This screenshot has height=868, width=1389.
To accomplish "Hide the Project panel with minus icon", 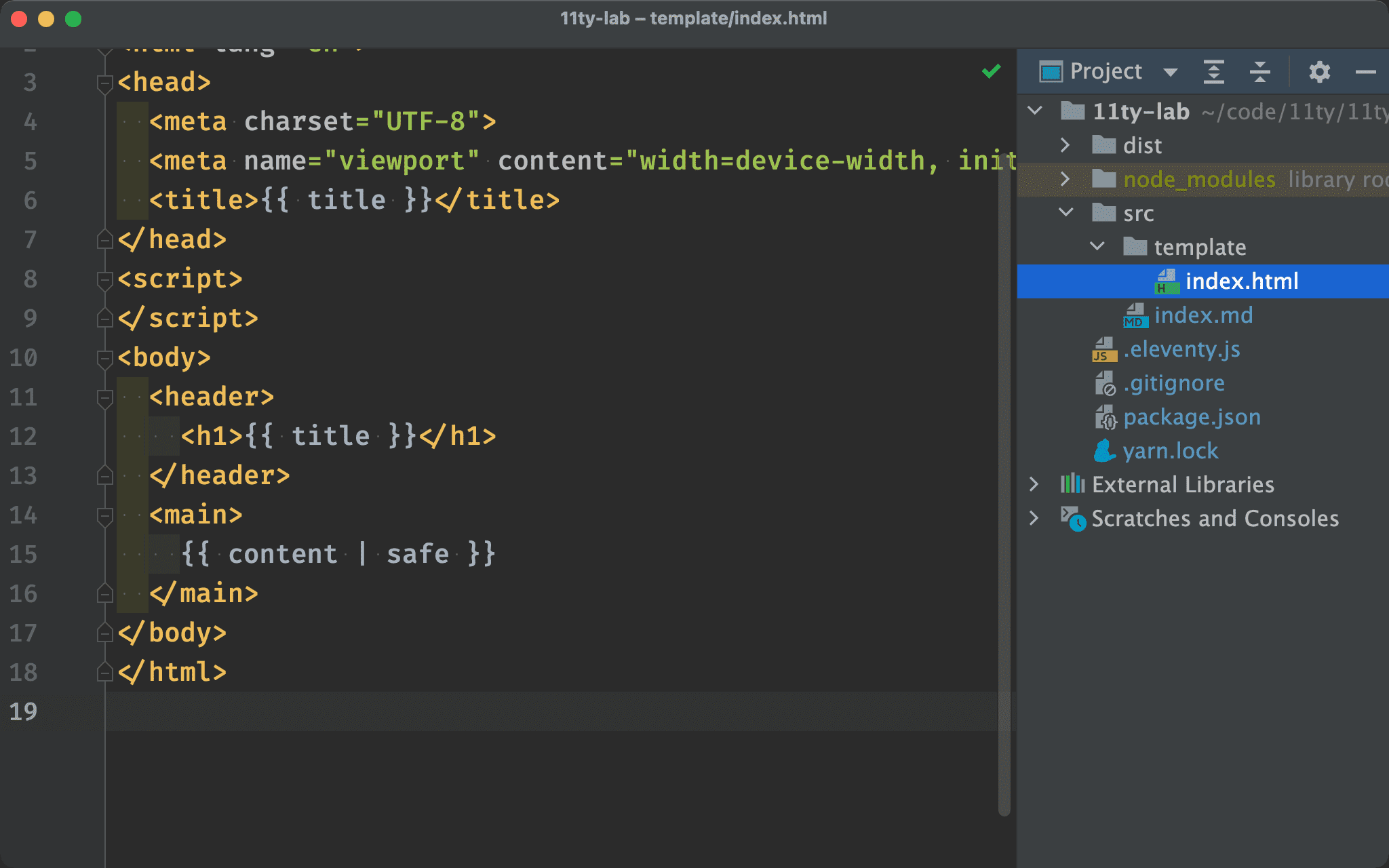I will [1365, 71].
